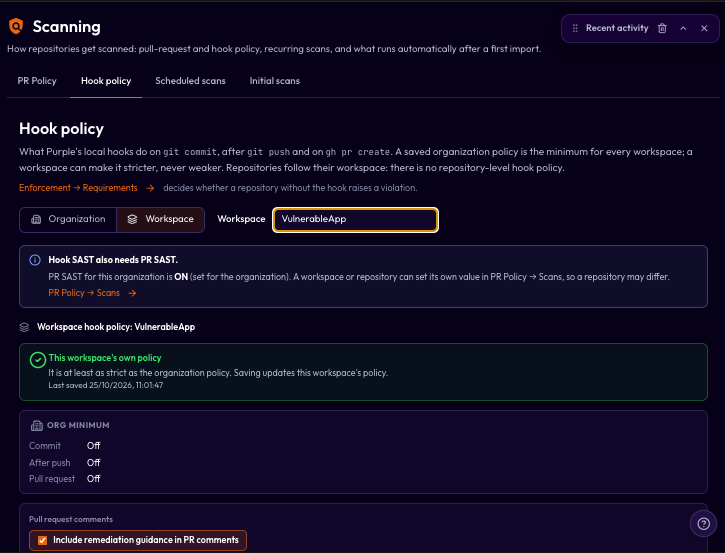Image resolution: width=725 pixels, height=553 pixels.
Task: Open the Scheduled scans tab
Action: pos(190,81)
